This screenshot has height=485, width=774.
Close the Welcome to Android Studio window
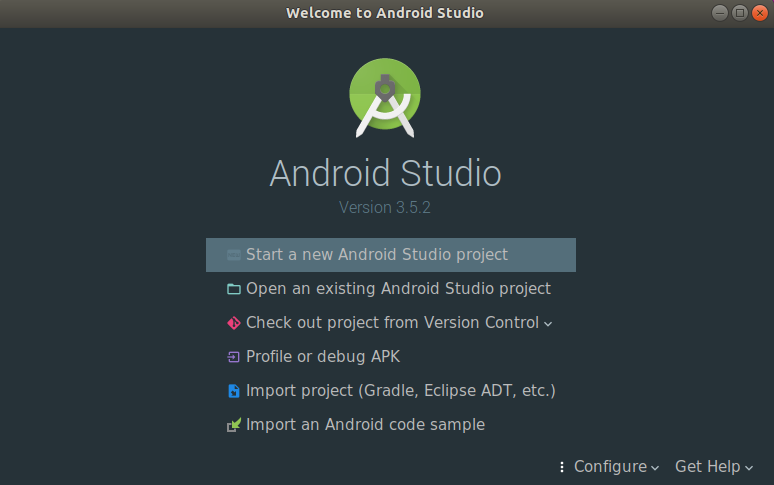point(760,13)
